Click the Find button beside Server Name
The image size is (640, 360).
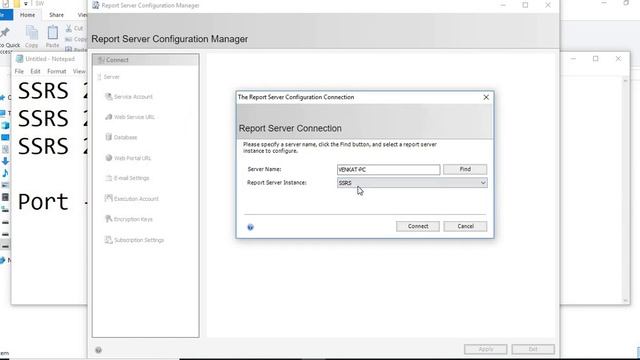(x=465, y=169)
